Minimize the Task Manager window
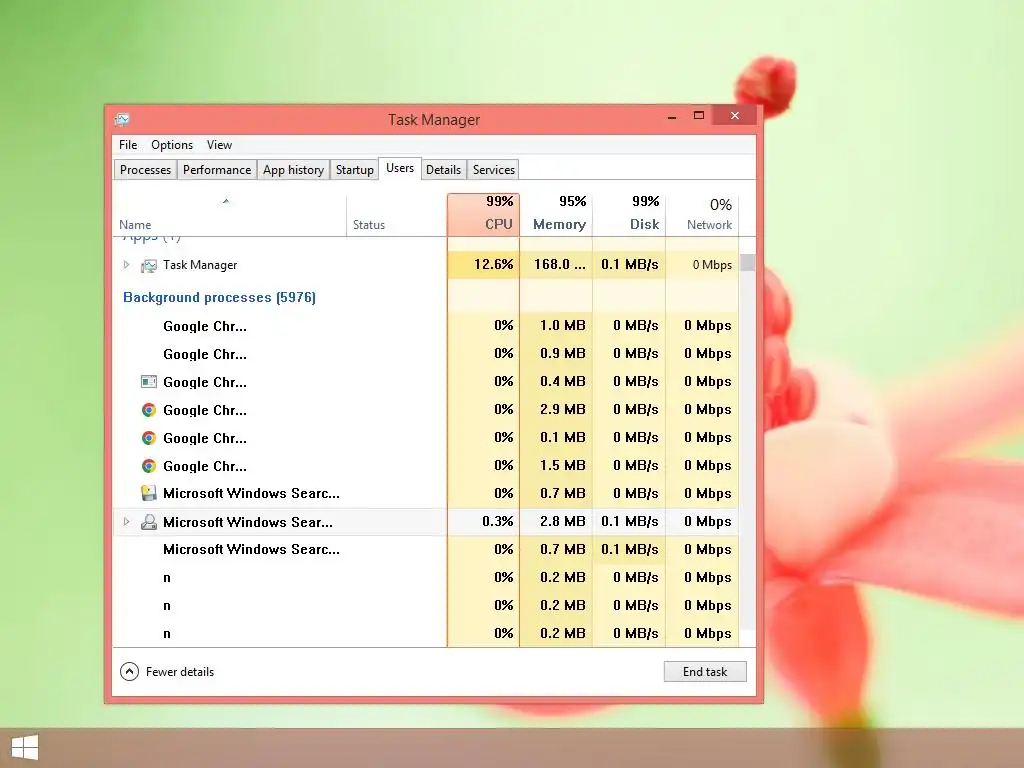Viewport: 1024px width, 768px height. pyautogui.click(x=671, y=116)
